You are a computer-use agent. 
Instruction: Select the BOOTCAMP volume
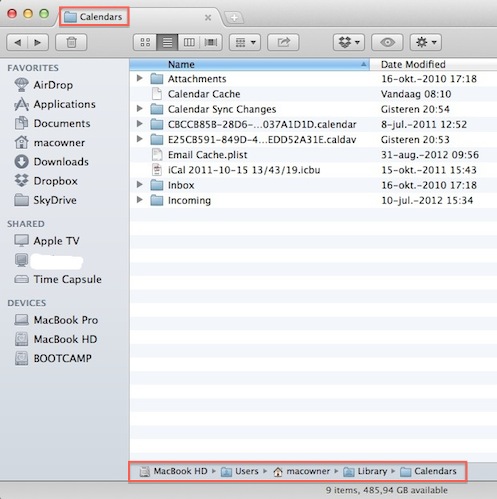[53, 358]
